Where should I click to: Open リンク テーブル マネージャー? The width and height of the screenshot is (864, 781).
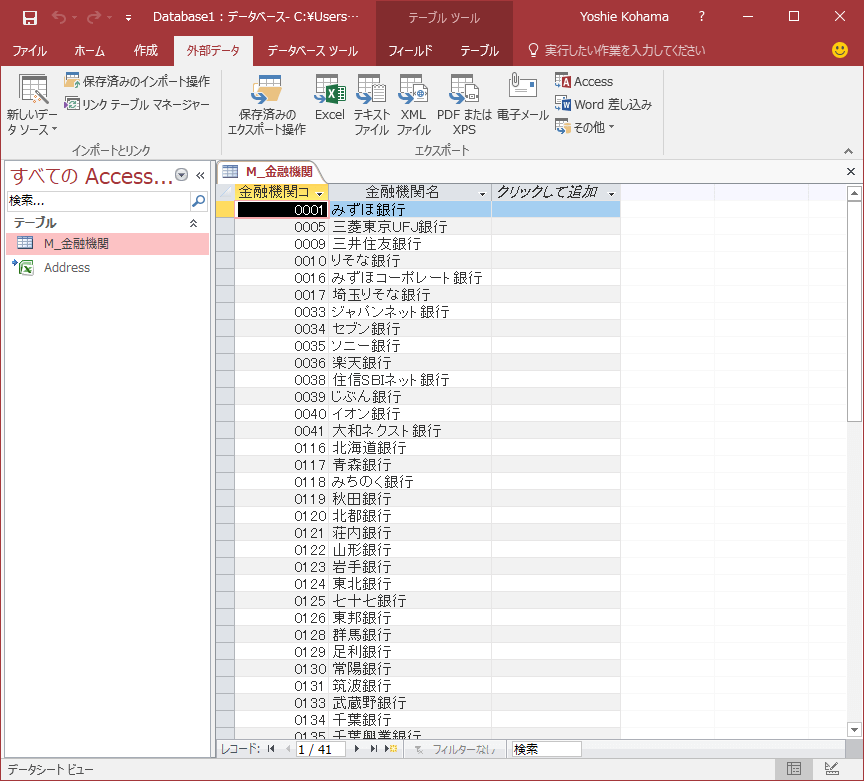tap(137, 104)
